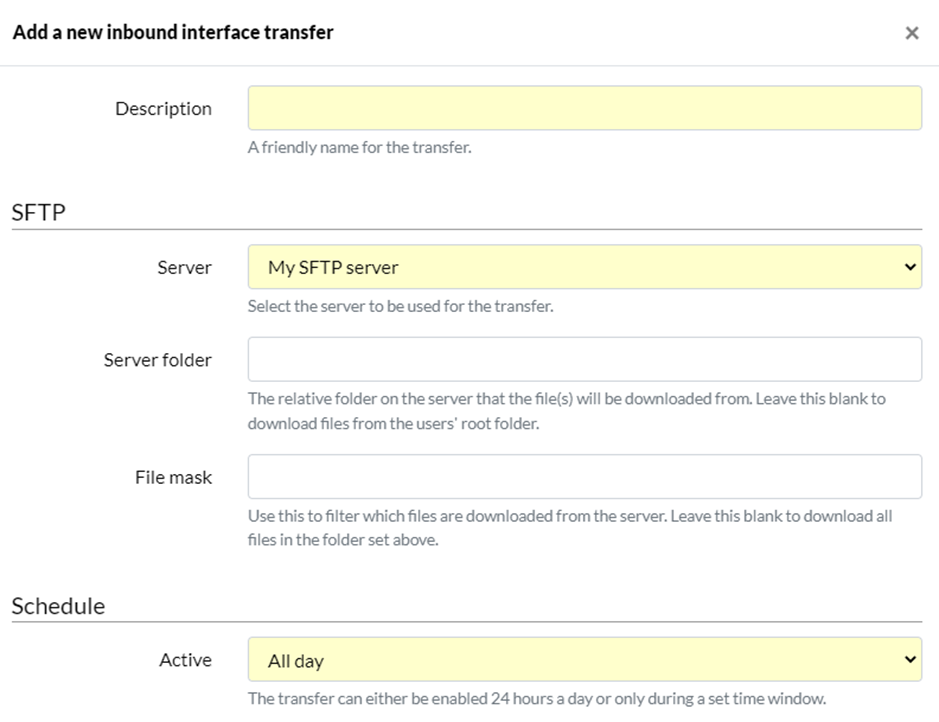This screenshot has width=939, height=722.
Task: Click the 'A friendly name for the transfer' hint
Action: (359, 147)
